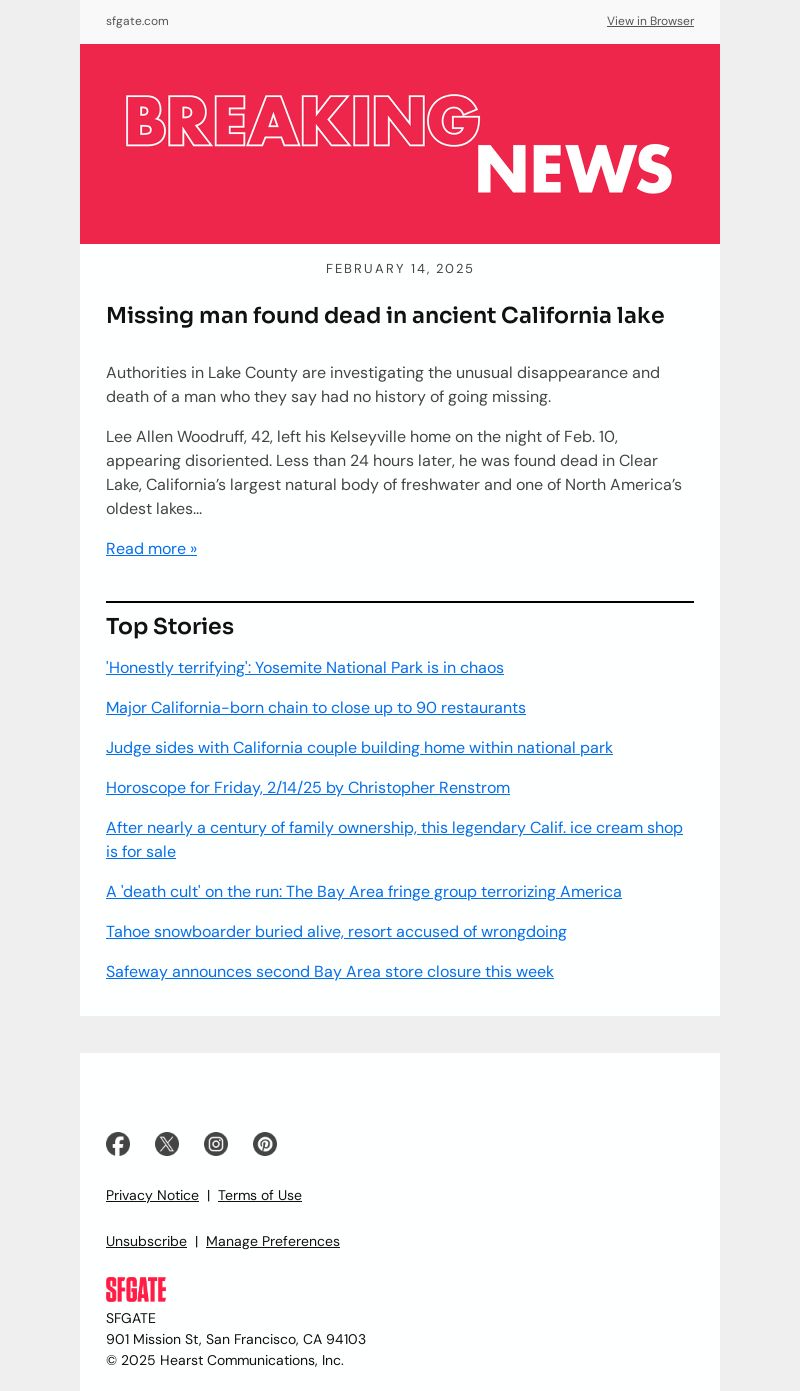The image size is (800, 1391).
Task: Open the Pinterest social icon
Action: pos(265,1144)
